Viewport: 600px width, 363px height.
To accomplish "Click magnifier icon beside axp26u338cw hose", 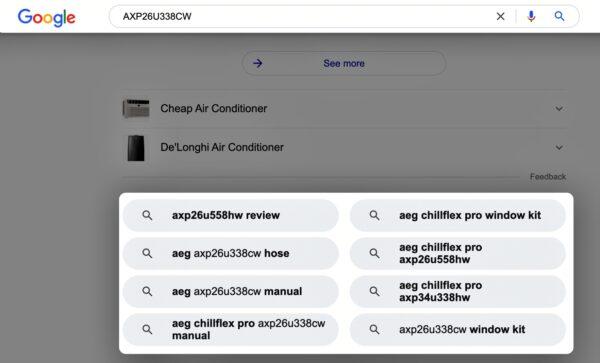I will click(147, 253).
